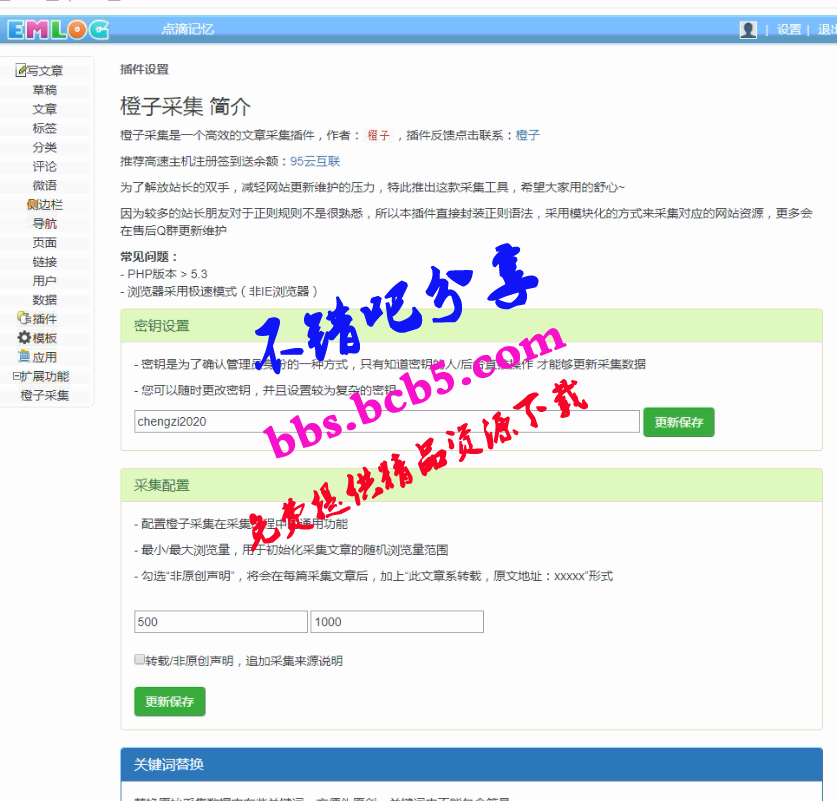Enable the 转载/非原创声明 checkbox
837x801 pixels.
pos(139,660)
